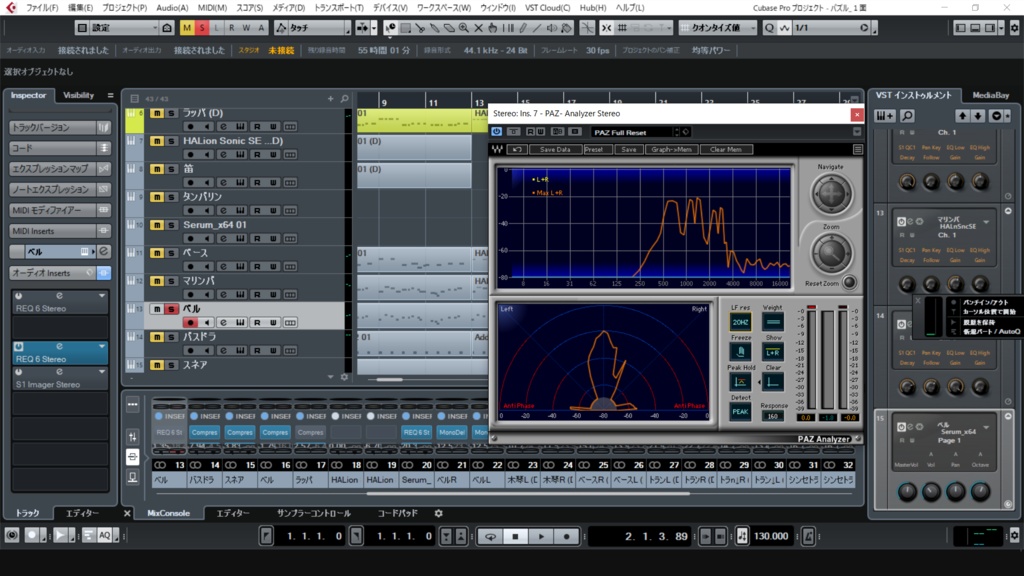The image size is (1024, 576).
Task: Click the tempo 130.000 field
Action: pos(771,537)
